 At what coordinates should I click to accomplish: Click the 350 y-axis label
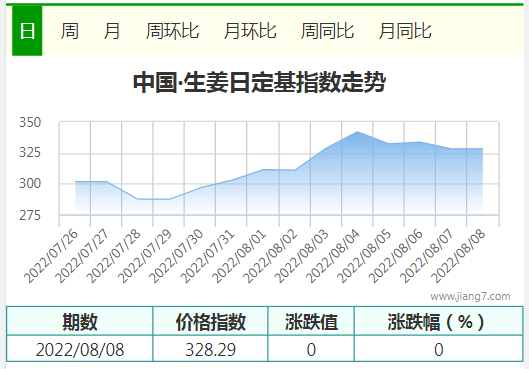point(30,122)
